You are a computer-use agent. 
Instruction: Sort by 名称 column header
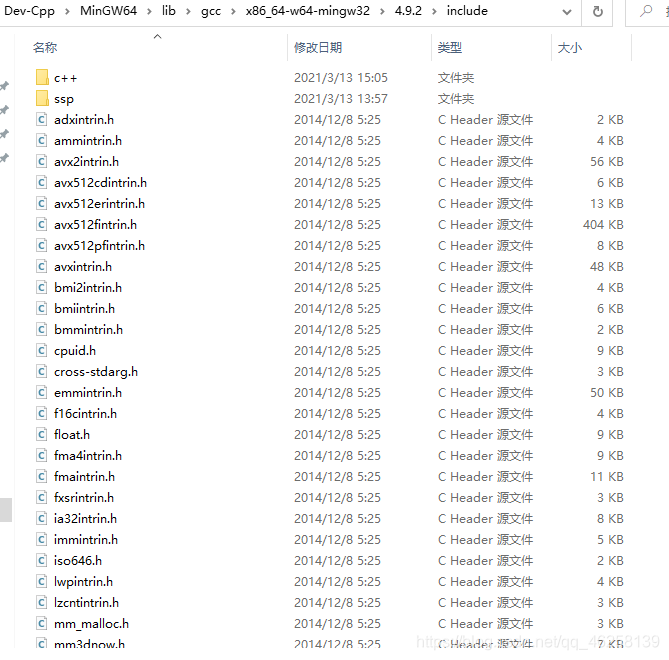(x=45, y=47)
